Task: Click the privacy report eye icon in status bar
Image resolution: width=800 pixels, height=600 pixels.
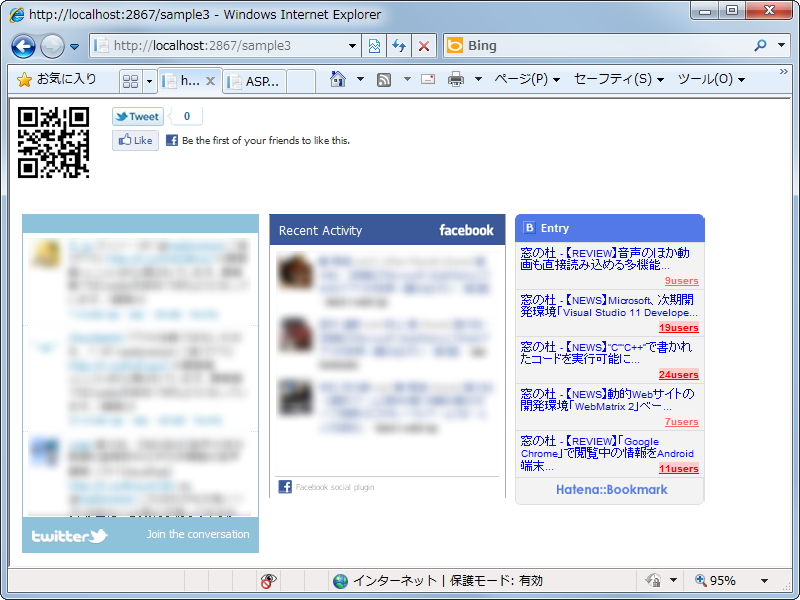Action: click(x=268, y=581)
